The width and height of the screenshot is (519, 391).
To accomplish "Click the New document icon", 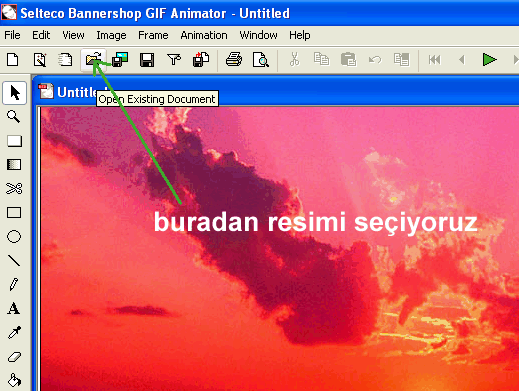I will [x=13, y=60].
